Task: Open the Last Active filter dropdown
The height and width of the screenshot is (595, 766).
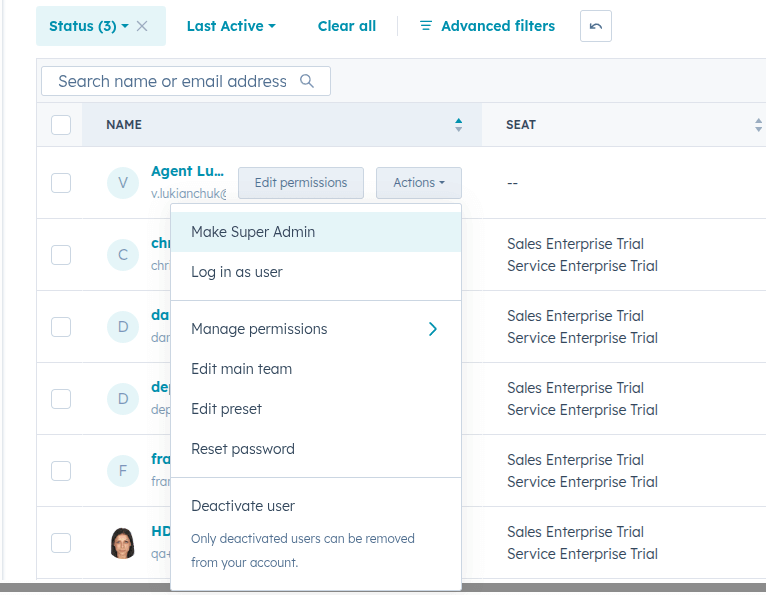Action: click(x=231, y=26)
